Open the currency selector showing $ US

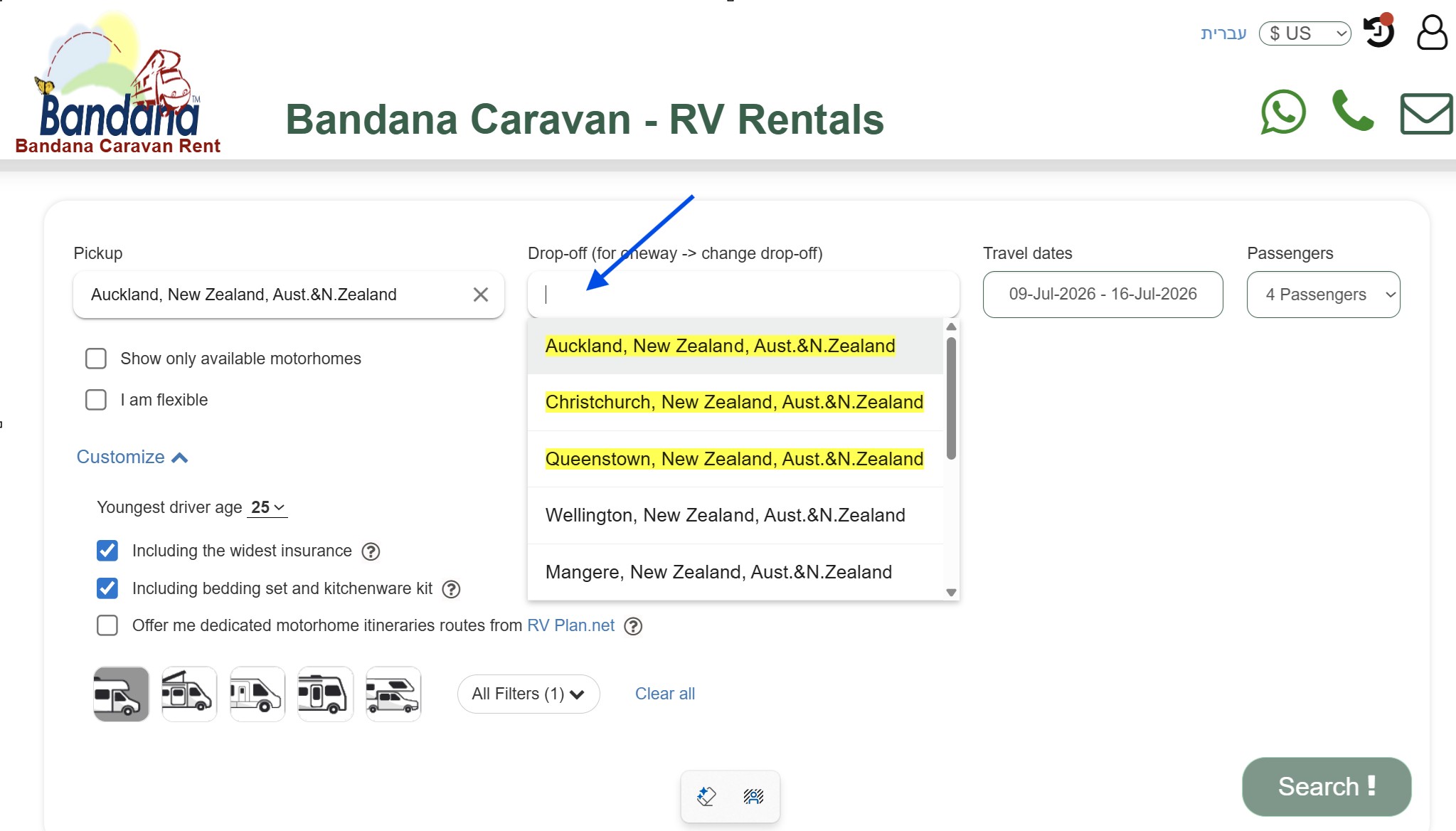click(x=1304, y=33)
